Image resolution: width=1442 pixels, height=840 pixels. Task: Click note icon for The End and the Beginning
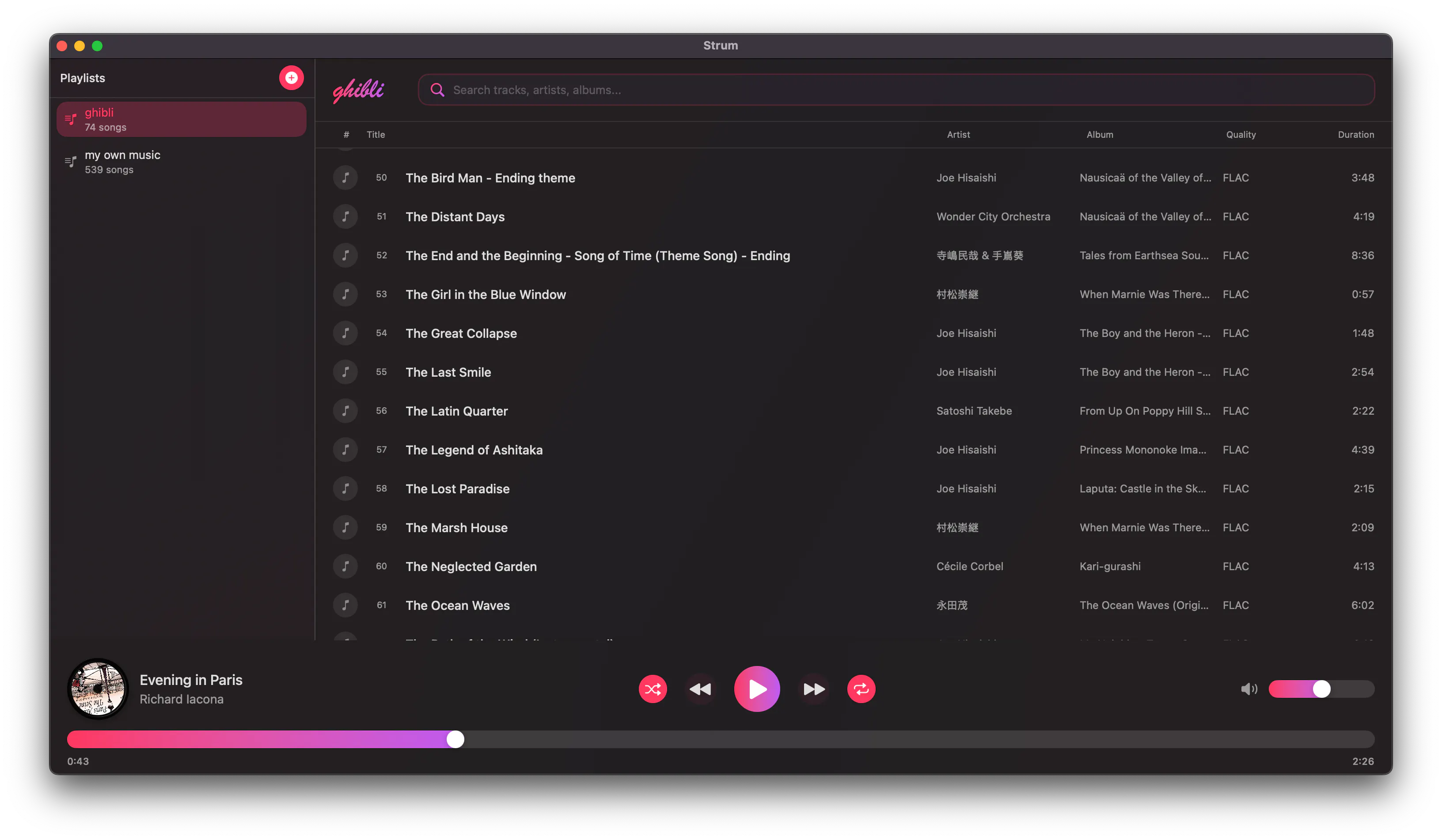click(345, 256)
